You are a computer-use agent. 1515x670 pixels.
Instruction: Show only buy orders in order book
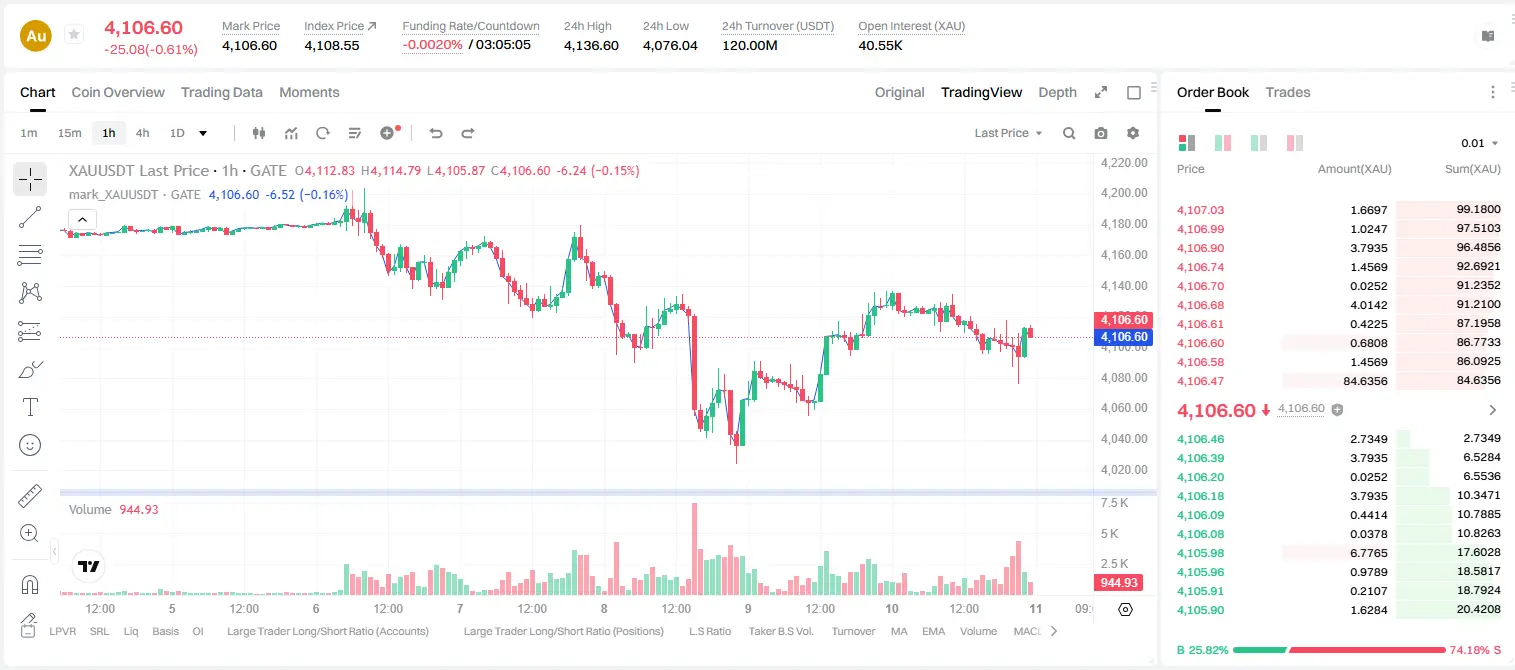click(x=1258, y=143)
